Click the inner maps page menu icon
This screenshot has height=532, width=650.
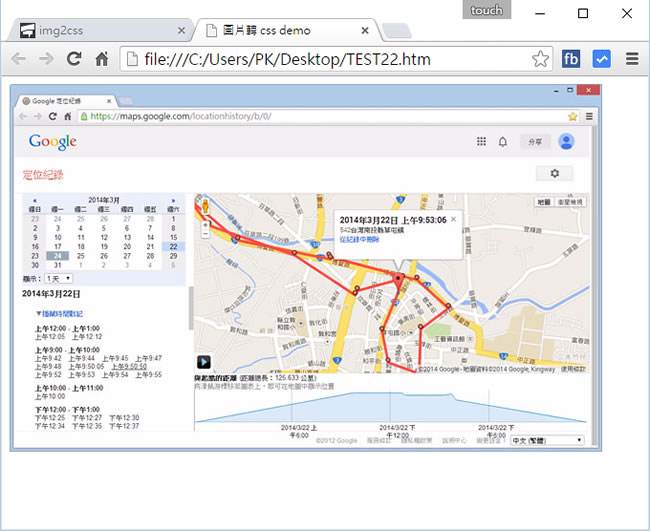(x=589, y=117)
